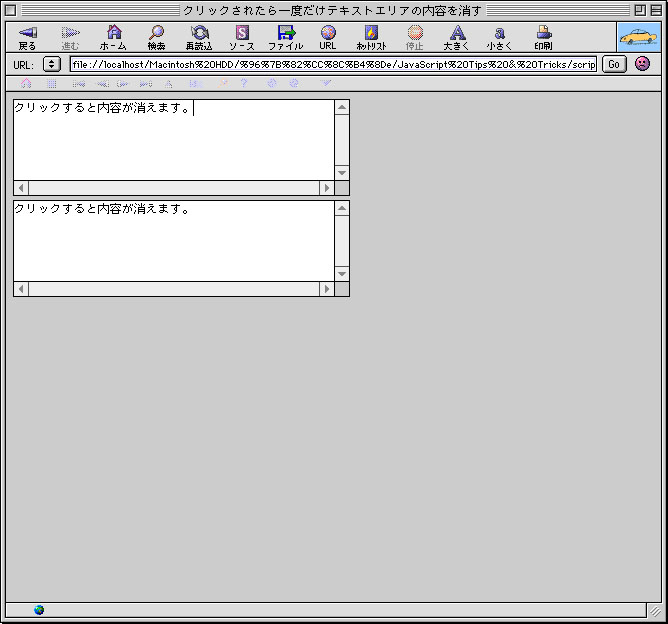This screenshot has height=624, width=668.
Task: Click right arrow of second textarea scrollbar
Action: [327, 289]
